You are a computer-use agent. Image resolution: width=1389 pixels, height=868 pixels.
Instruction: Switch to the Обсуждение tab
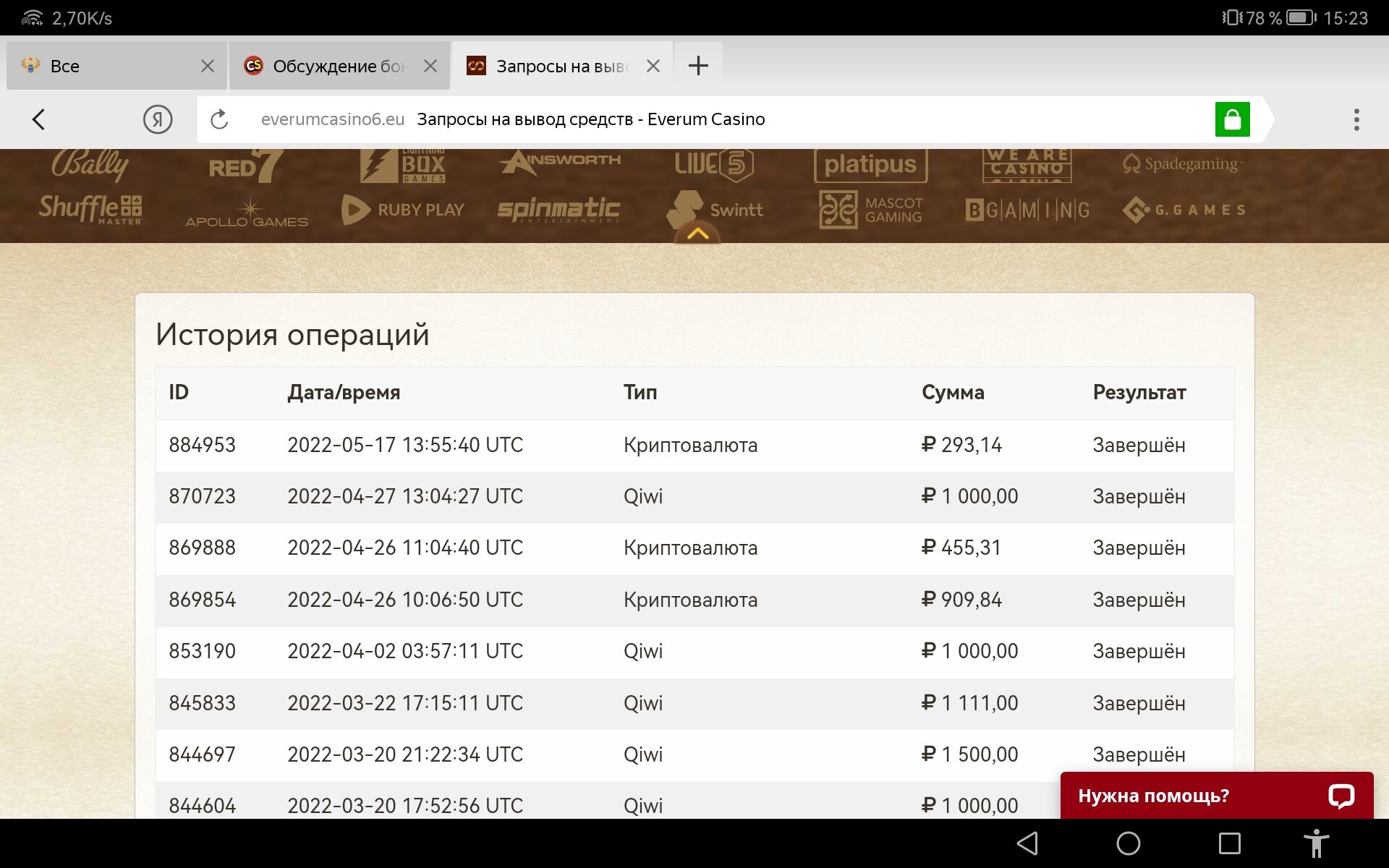(x=329, y=66)
